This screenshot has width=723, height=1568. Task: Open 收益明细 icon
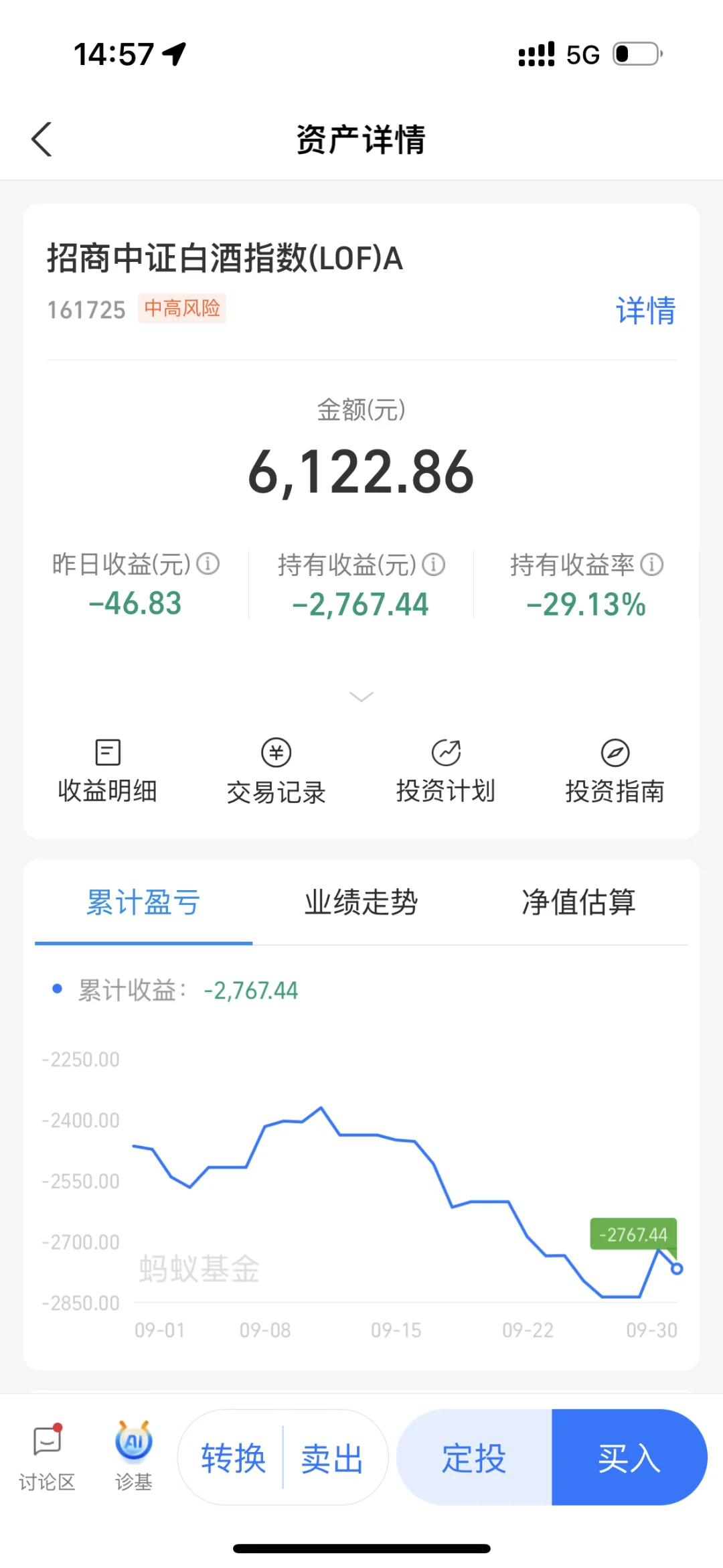point(108,752)
